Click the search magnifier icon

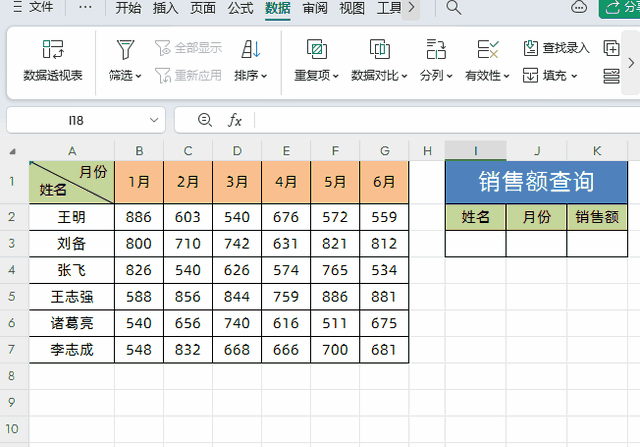point(453,8)
